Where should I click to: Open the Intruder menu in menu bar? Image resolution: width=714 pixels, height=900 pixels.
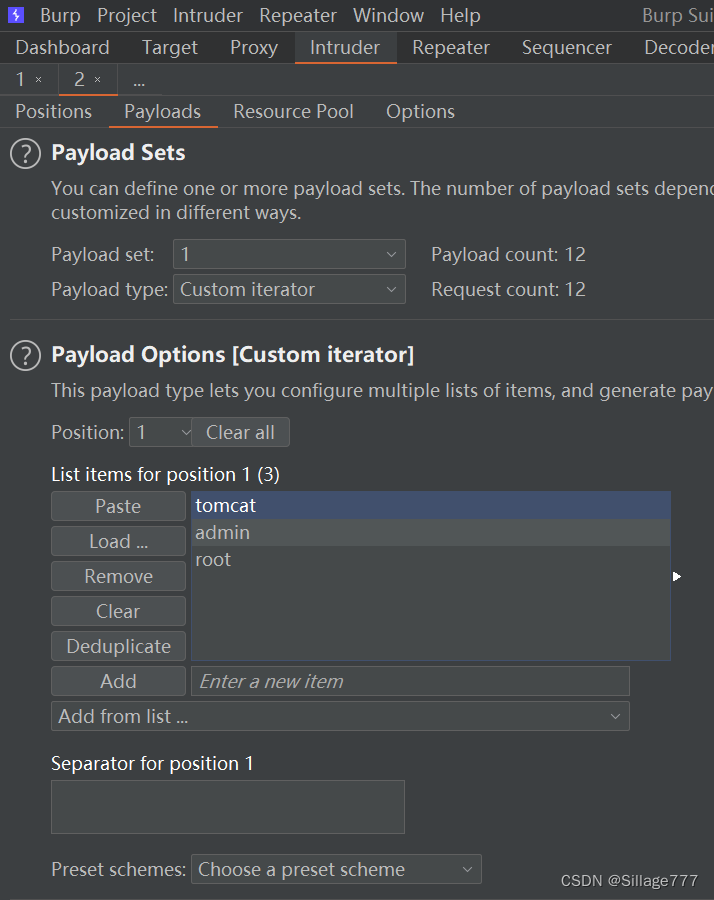[208, 16]
